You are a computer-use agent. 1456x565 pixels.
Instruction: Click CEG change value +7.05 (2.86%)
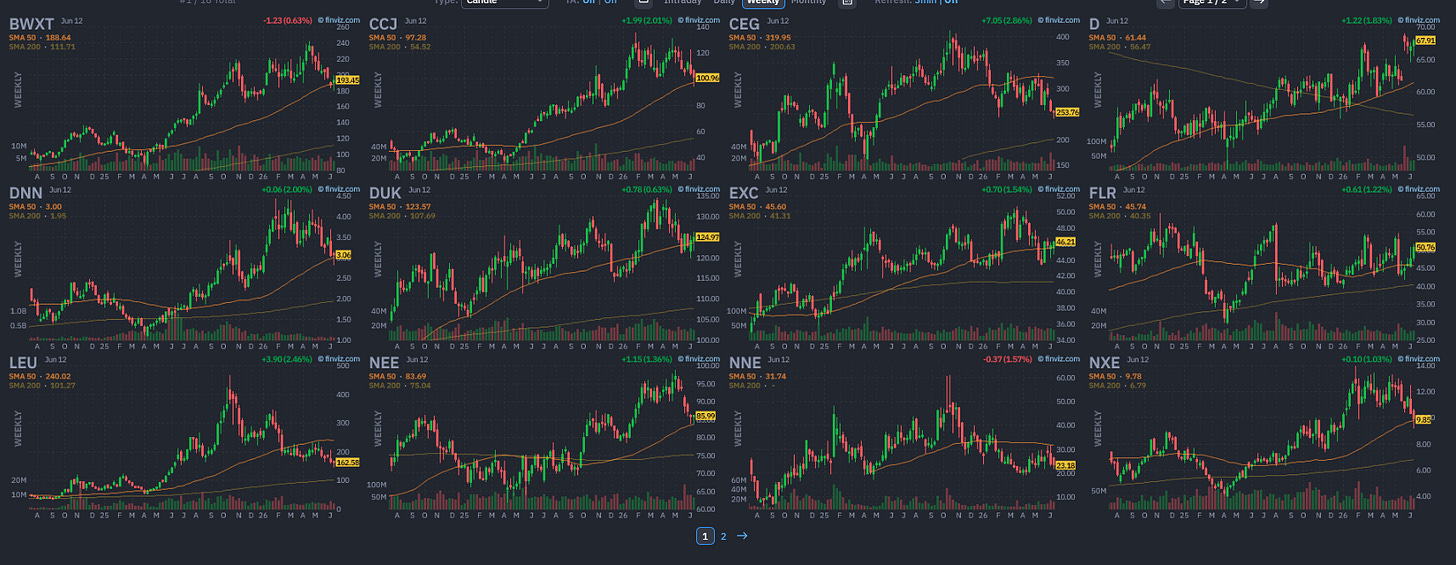click(x=1008, y=20)
